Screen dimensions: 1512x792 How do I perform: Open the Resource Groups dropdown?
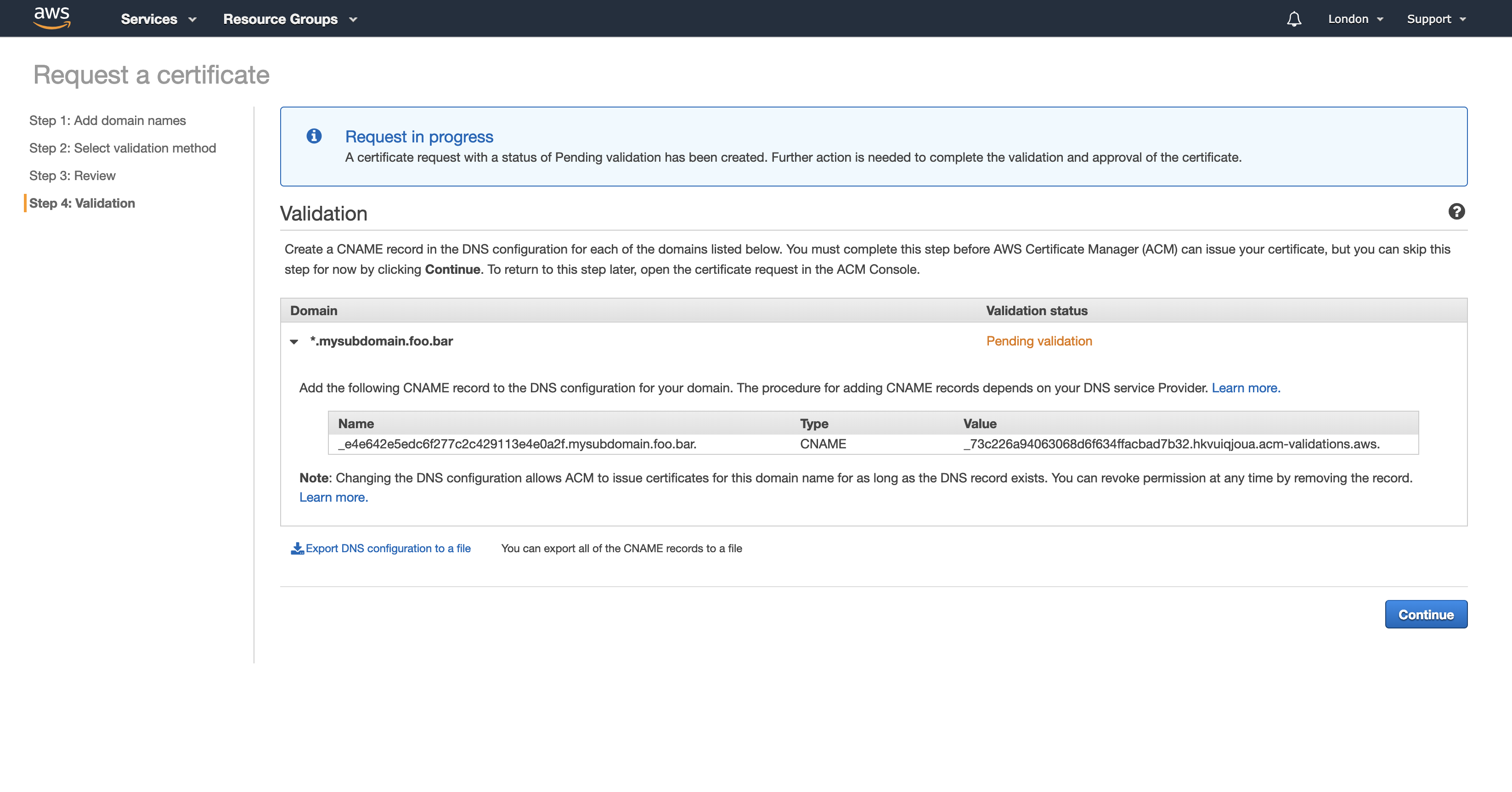(x=290, y=19)
